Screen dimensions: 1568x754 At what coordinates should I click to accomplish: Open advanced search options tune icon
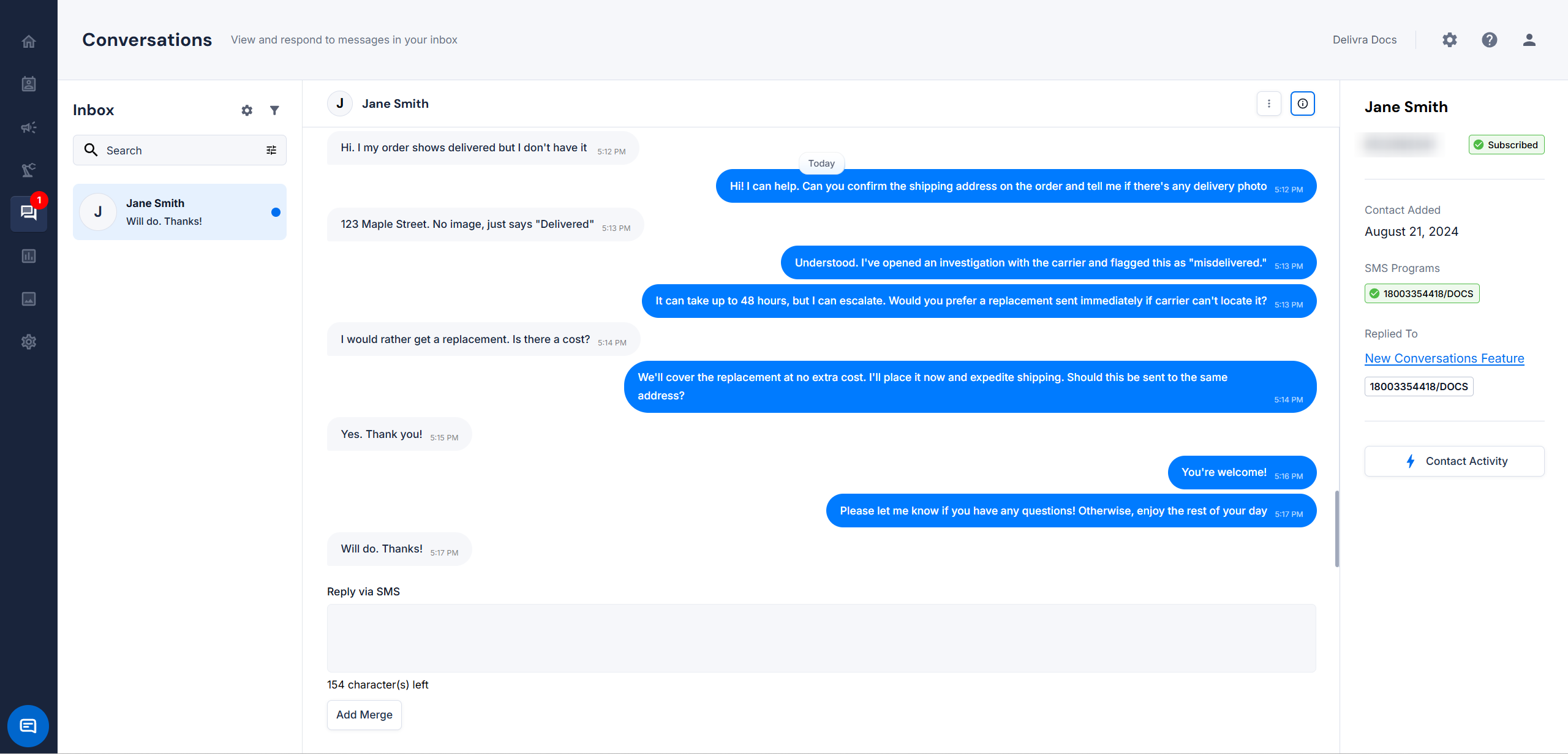(x=271, y=150)
